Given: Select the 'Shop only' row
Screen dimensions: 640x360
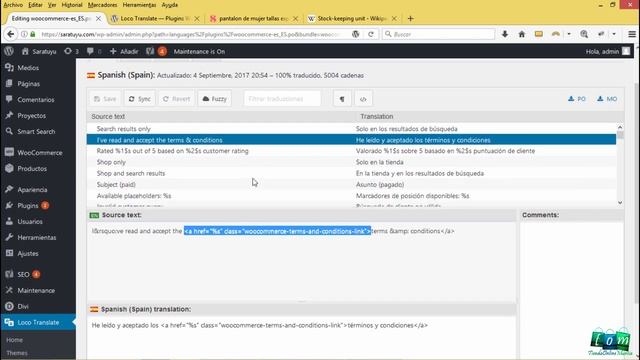Looking at the screenshot, I should (x=351, y=162).
